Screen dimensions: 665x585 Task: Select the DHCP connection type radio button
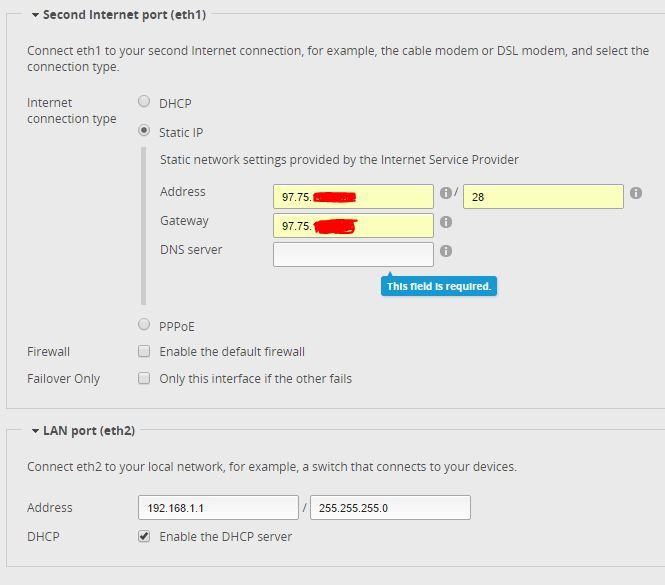[x=144, y=102]
